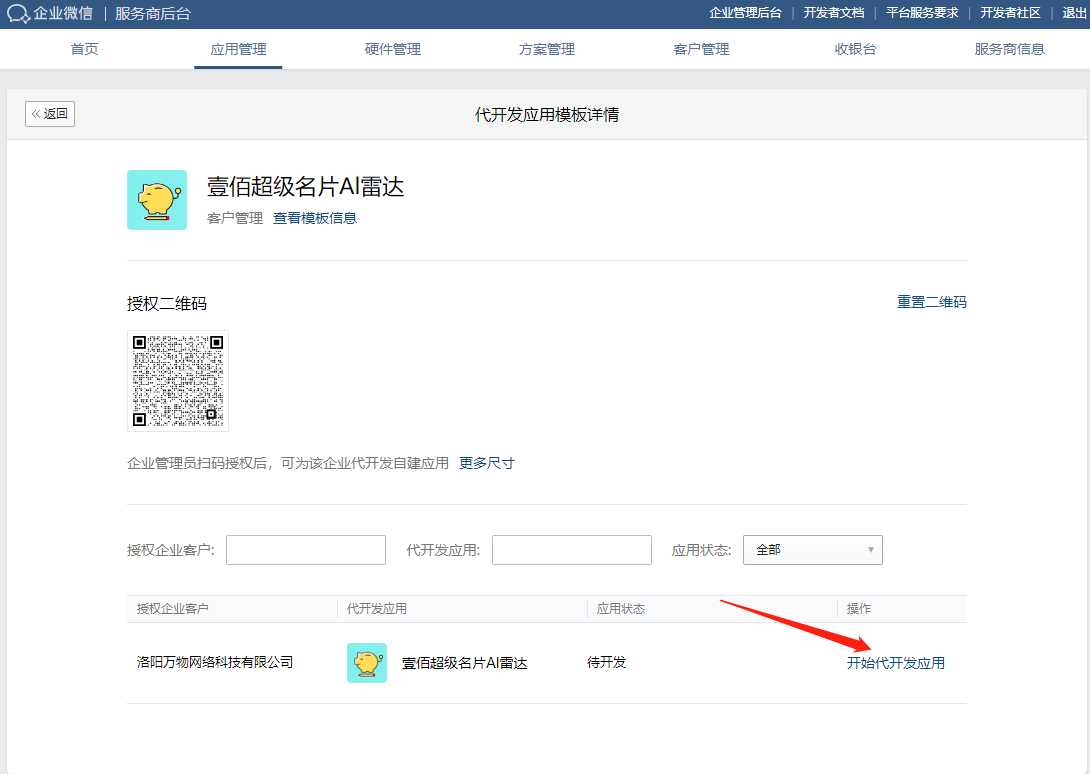This screenshot has height=774, width=1090.
Task: Go to 客户管理 tab
Action: tap(701, 49)
